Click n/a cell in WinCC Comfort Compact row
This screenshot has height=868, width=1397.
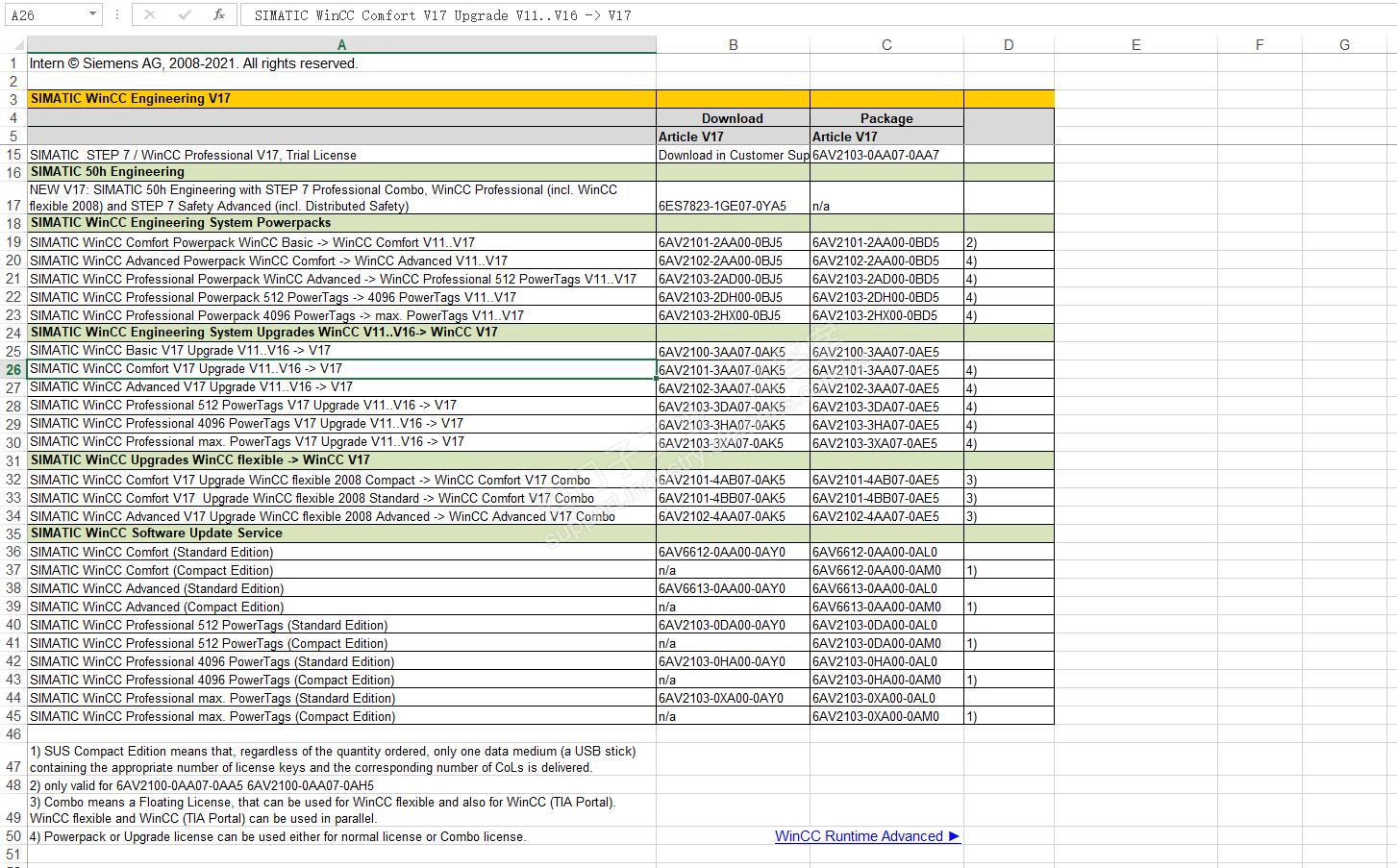(733, 570)
